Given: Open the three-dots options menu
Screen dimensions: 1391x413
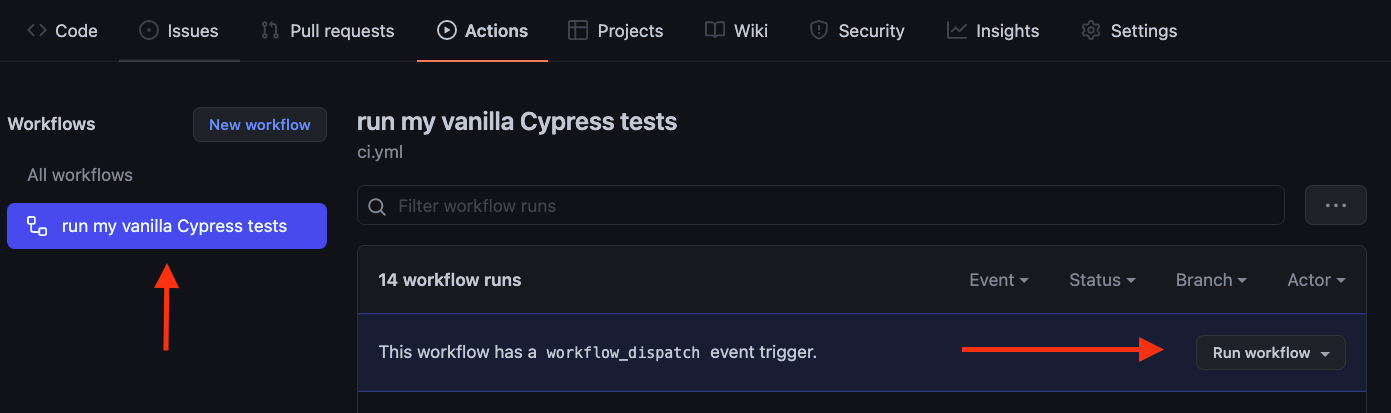Looking at the screenshot, I should [1336, 205].
